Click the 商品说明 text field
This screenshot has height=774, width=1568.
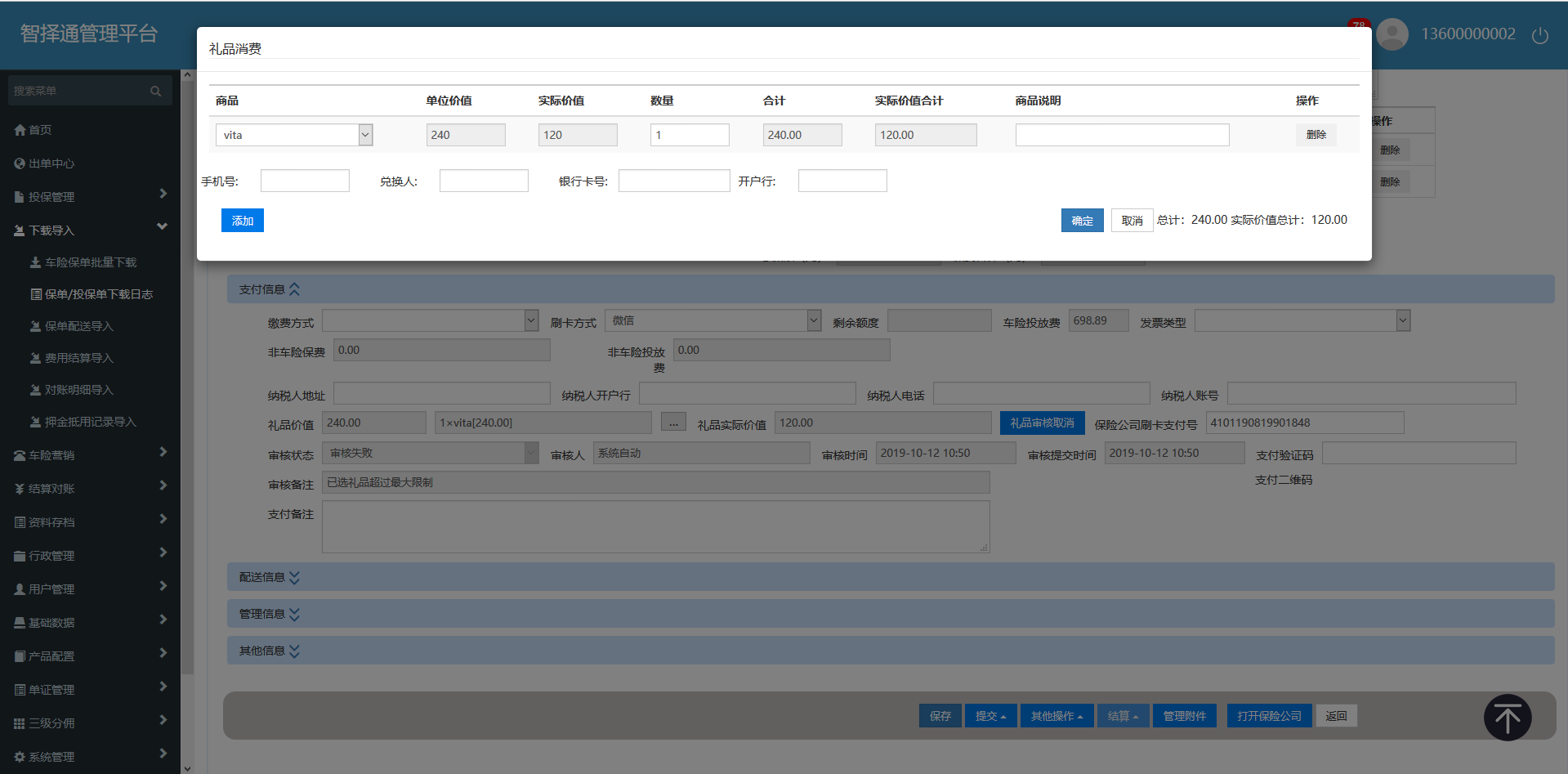[1121, 135]
